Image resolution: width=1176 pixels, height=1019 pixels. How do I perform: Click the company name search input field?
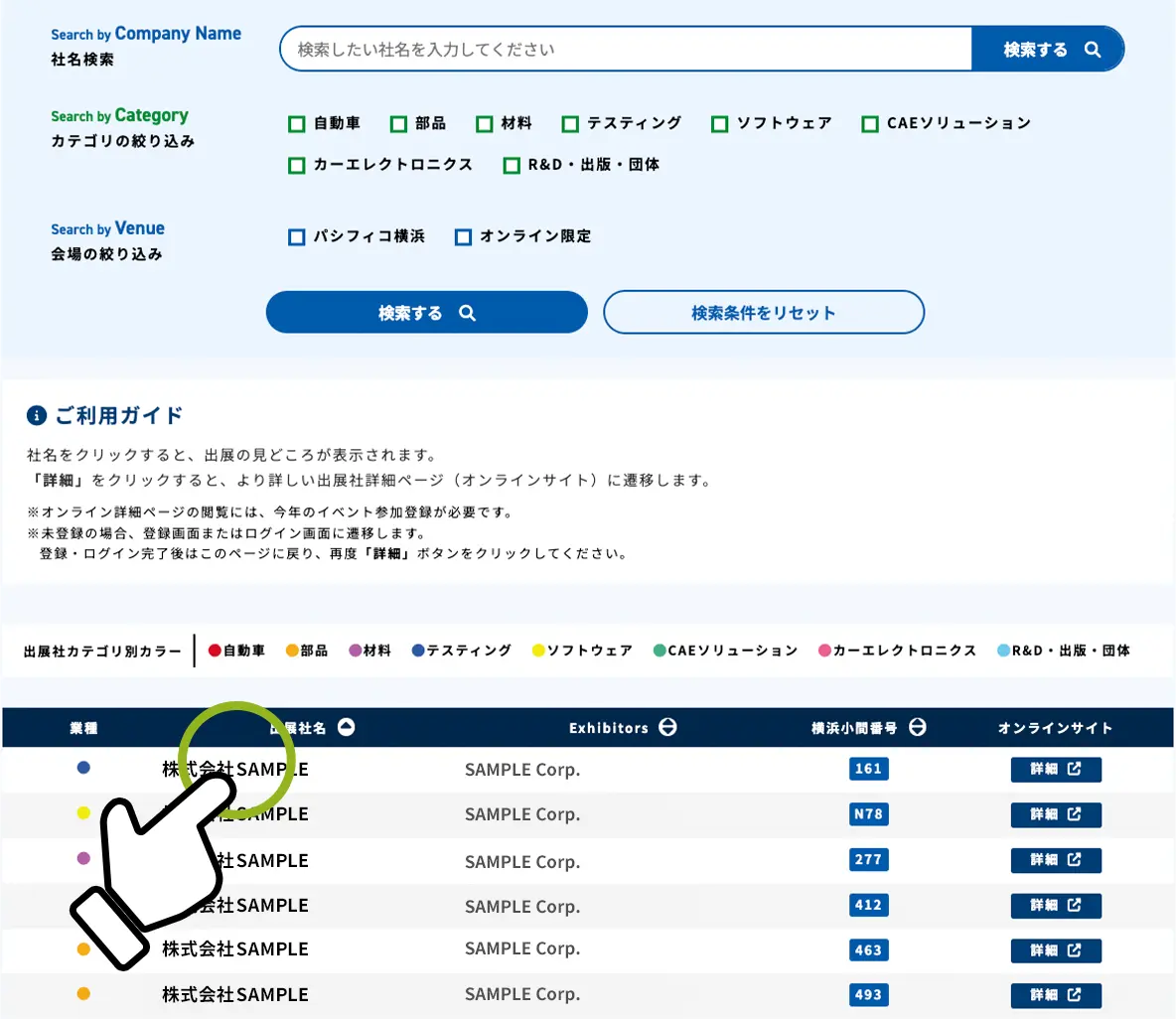626,49
